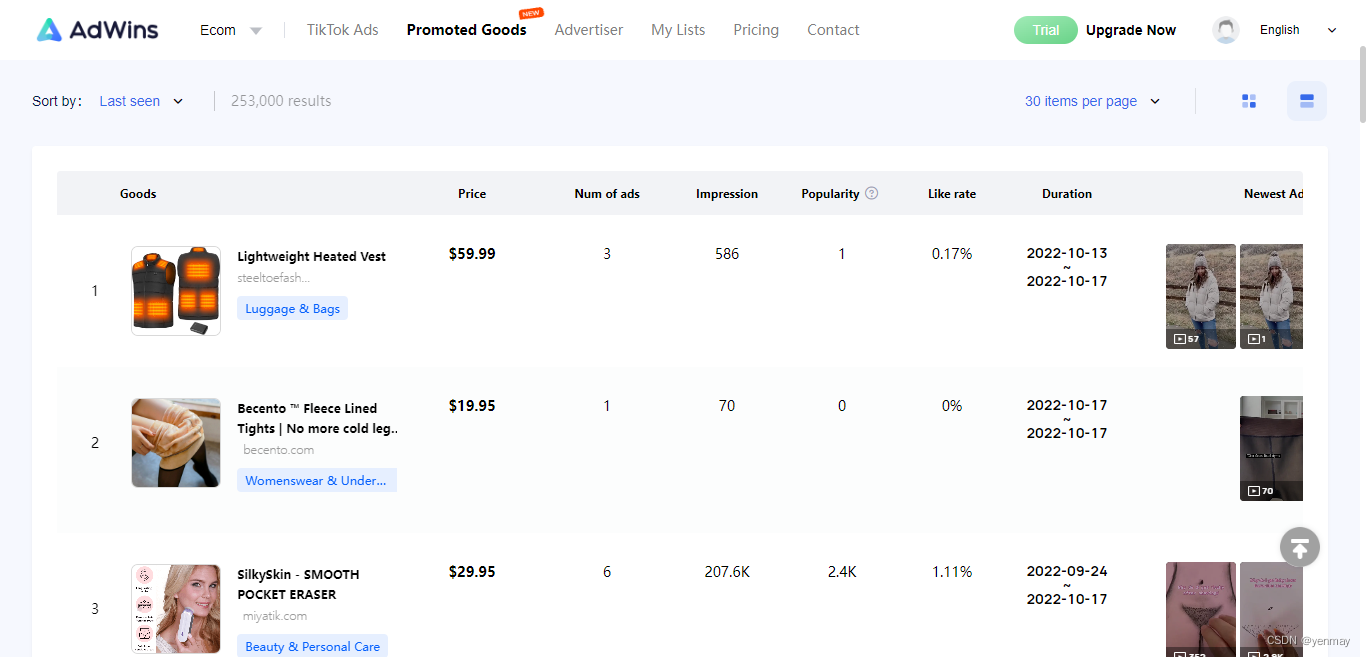Open the Sort by Last seen dropdown

(141, 101)
